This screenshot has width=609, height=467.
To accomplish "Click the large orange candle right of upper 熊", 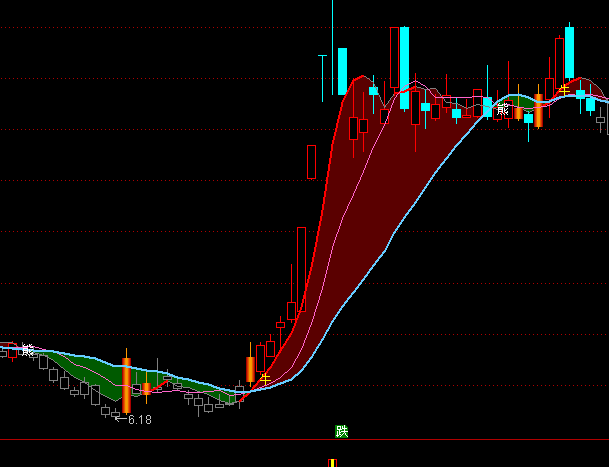I will 538,110.
